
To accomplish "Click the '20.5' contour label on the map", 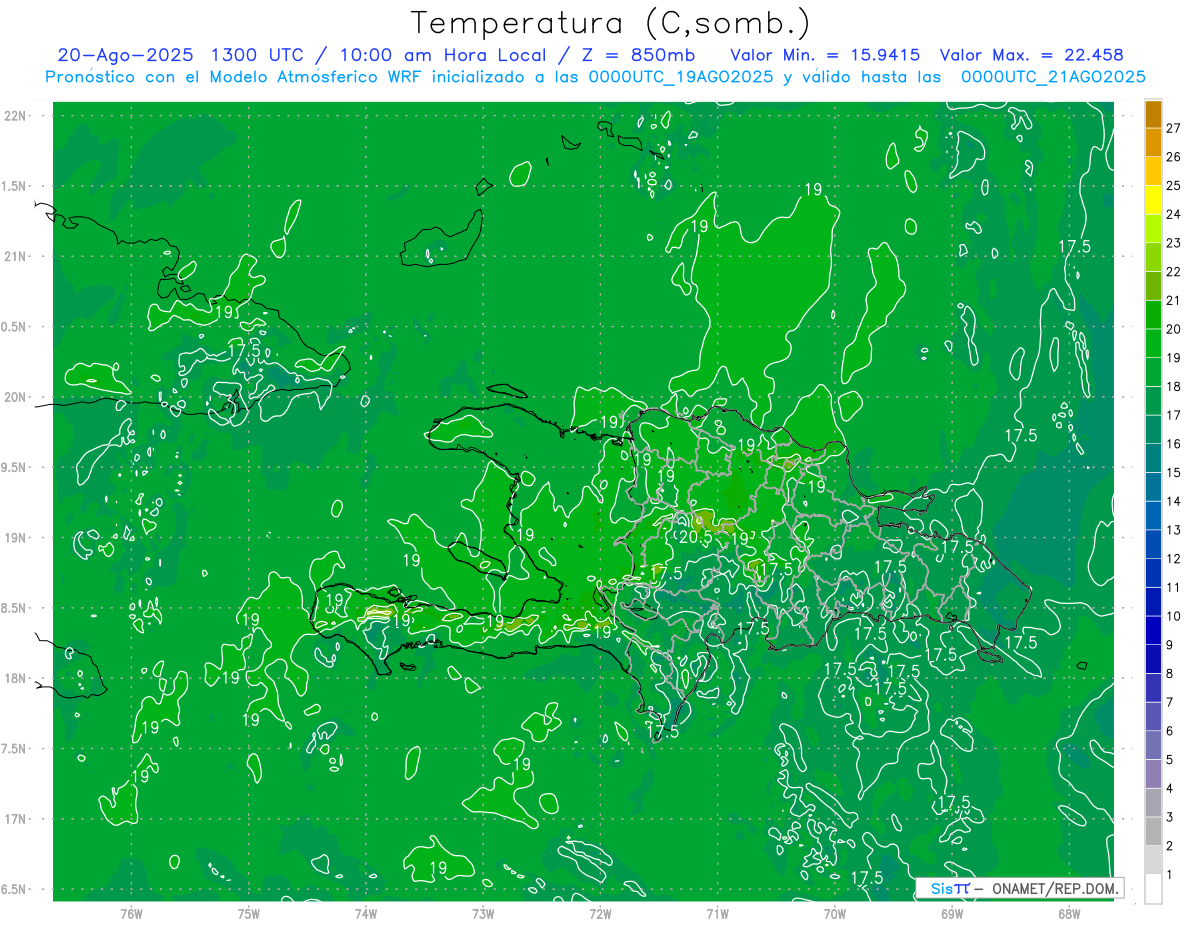I will pos(695,537).
